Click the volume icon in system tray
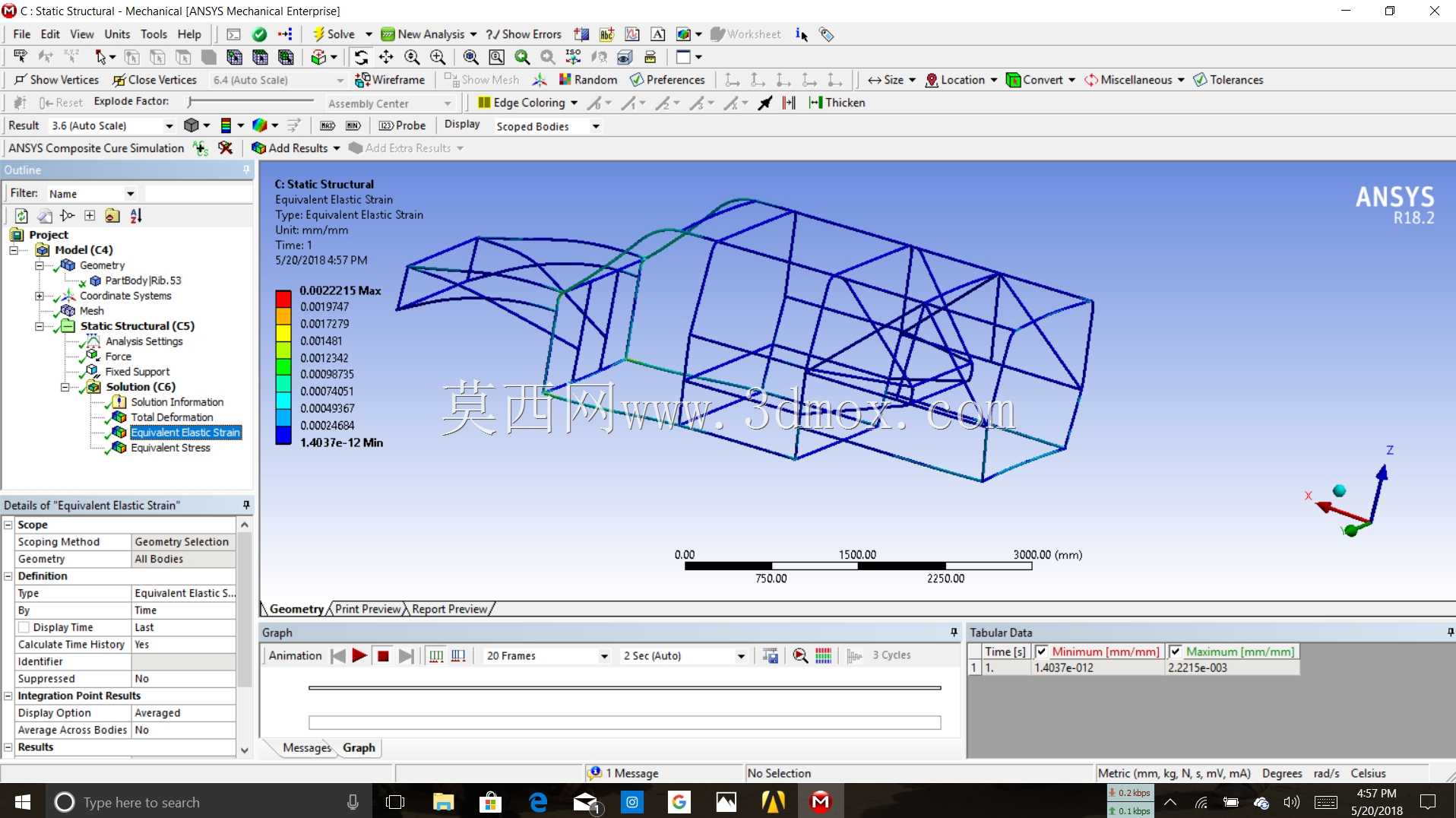Image resolution: width=1456 pixels, height=818 pixels. point(1291,802)
